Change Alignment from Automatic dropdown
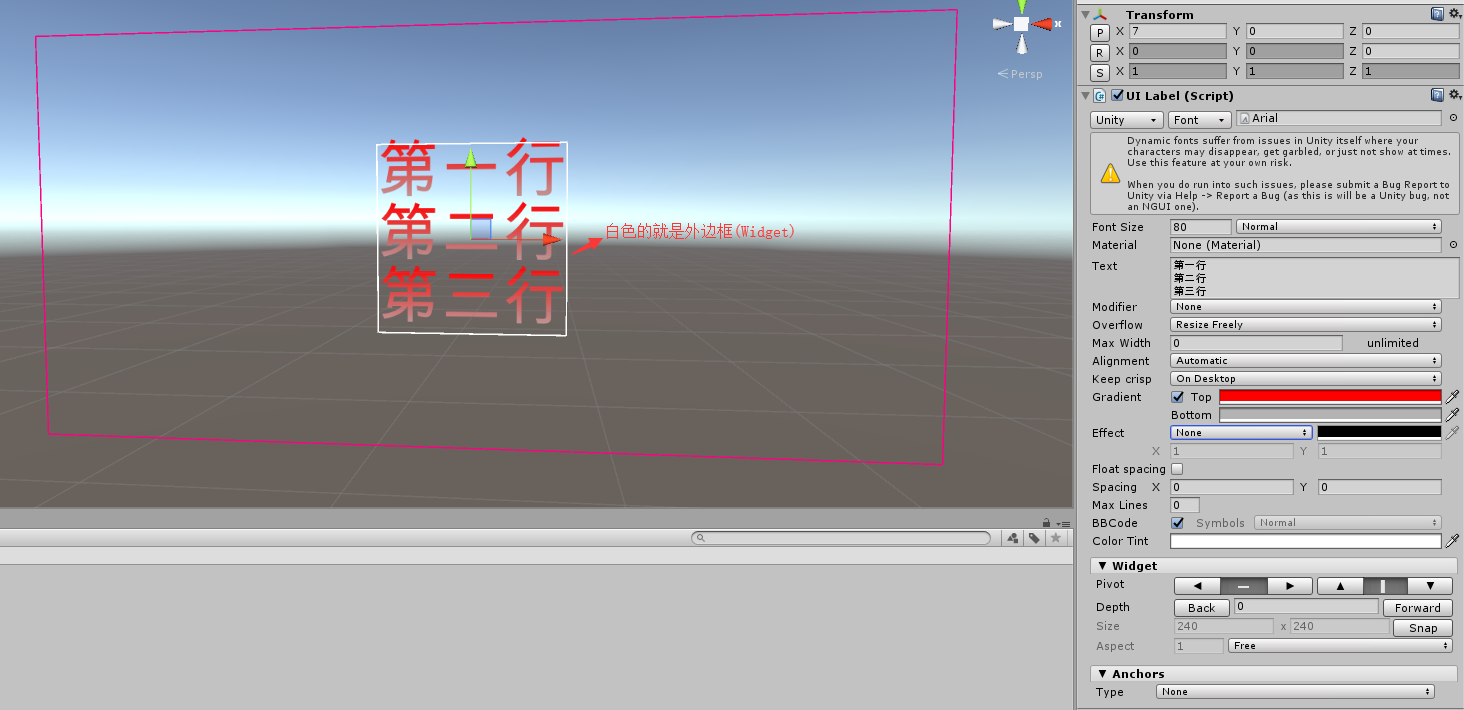 (x=1305, y=360)
